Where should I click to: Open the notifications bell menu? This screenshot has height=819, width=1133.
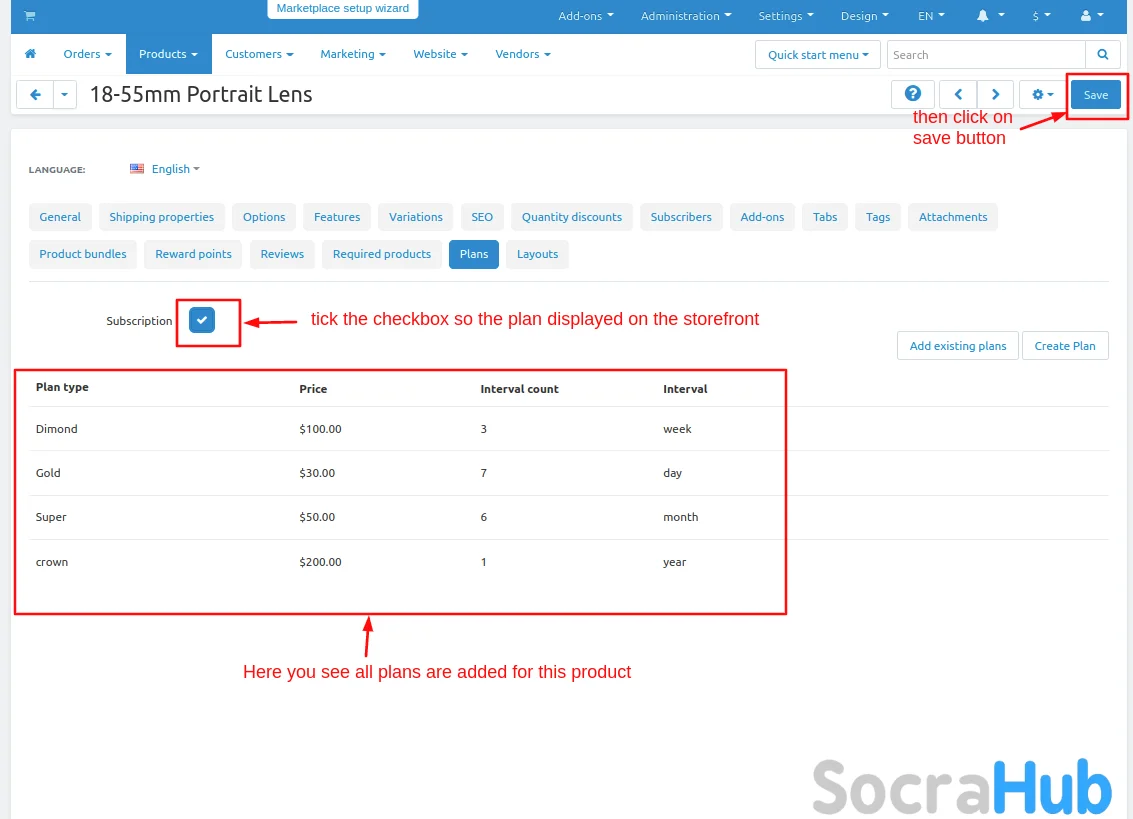(x=988, y=16)
